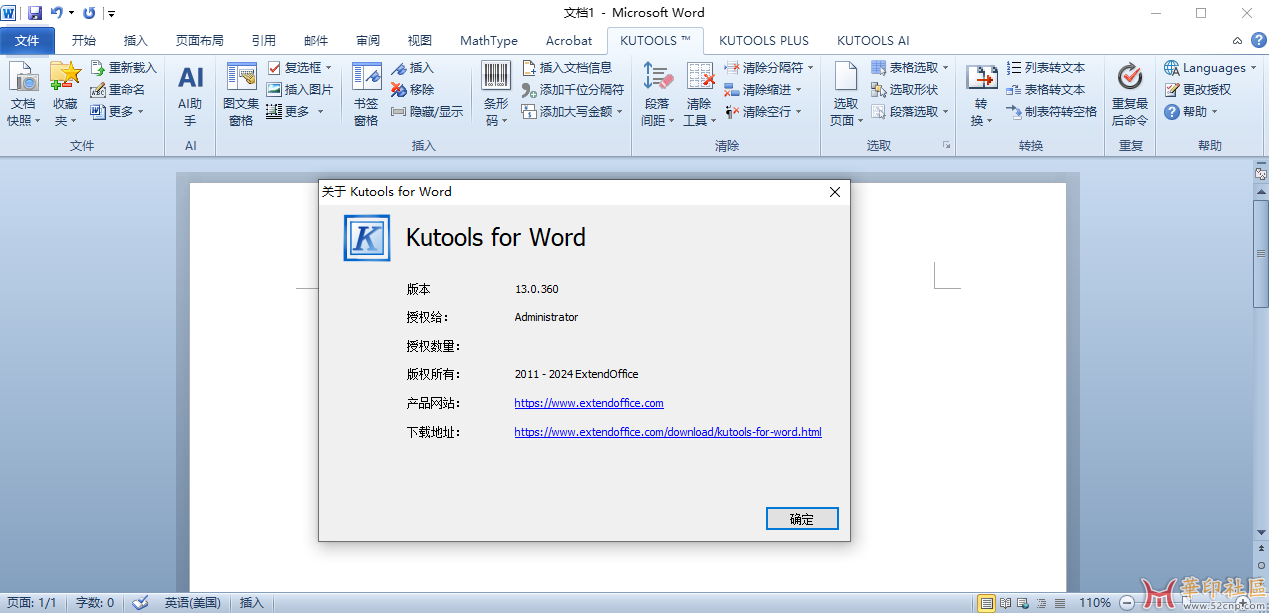Open Table Selection (表格选取) dropdown
Screen dimensions: 1269x613
(910, 68)
